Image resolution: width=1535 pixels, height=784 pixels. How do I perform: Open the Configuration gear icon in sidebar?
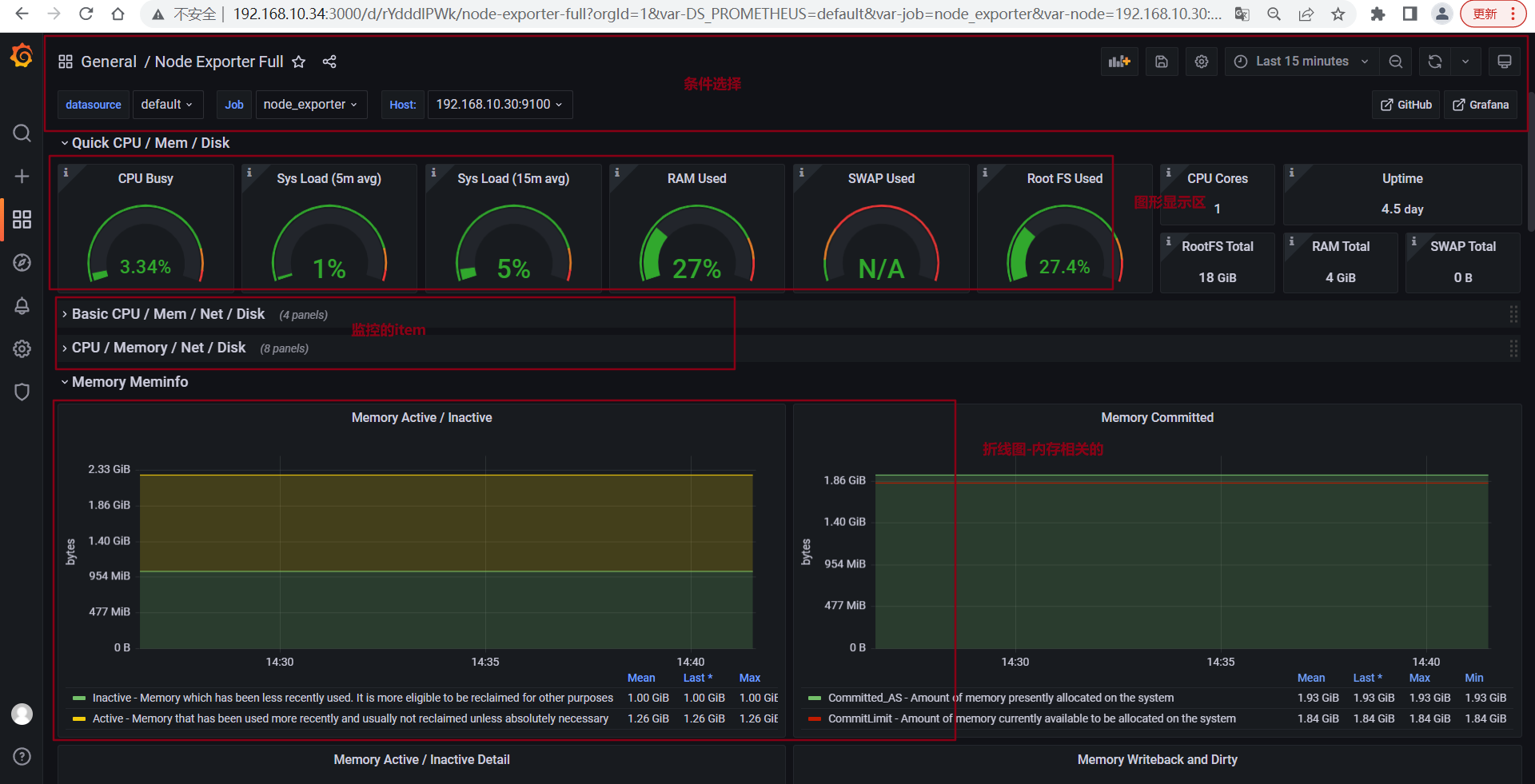pyautogui.click(x=22, y=348)
